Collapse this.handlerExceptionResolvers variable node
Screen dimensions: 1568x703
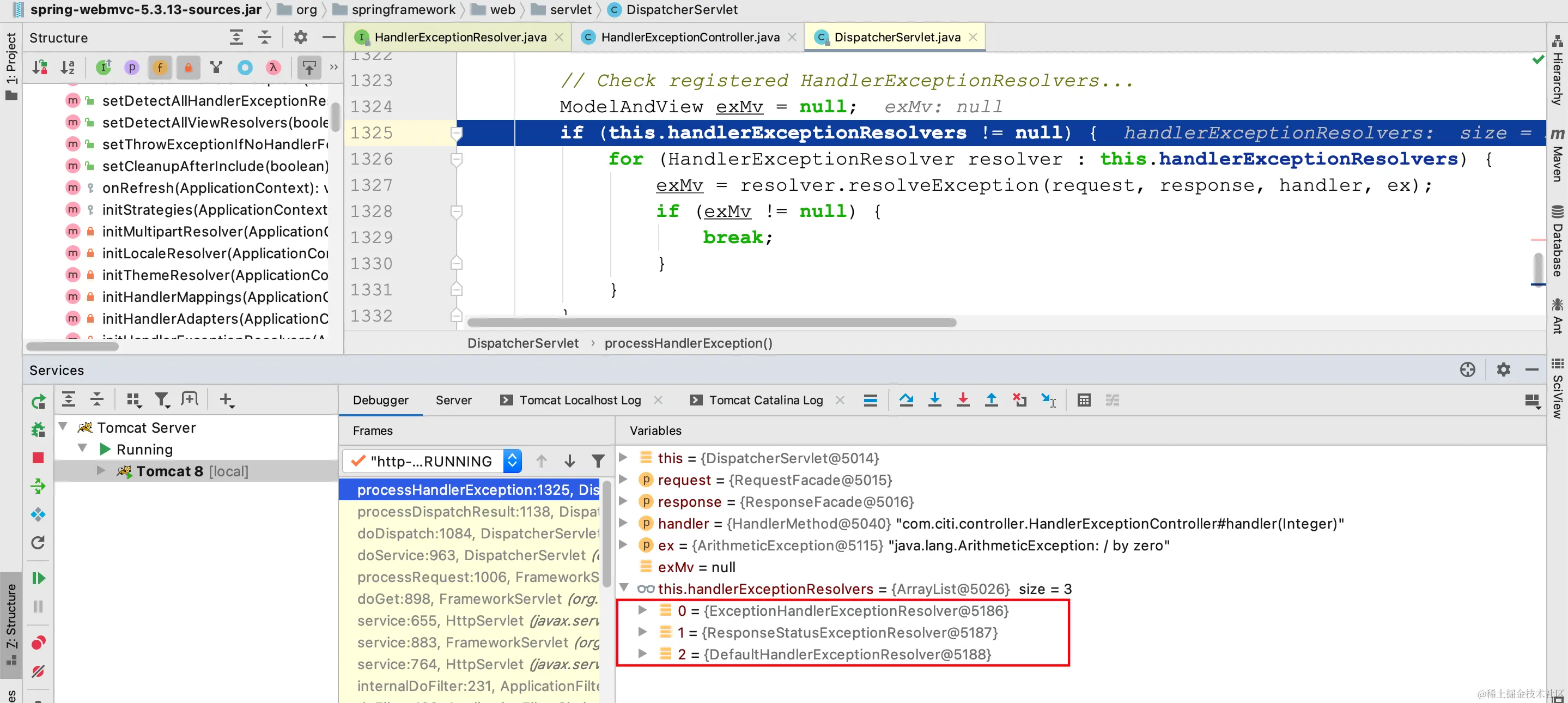click(624, 588)
